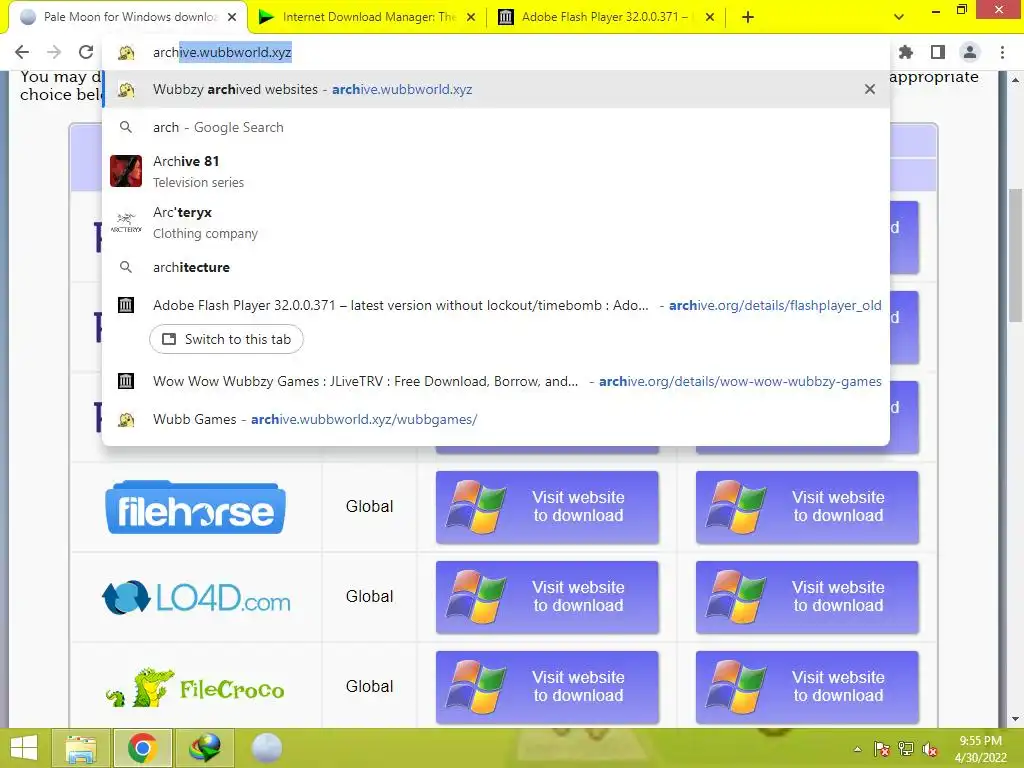Viewport: 1024px width, 768px height.
Task: Open the Windows Start button
Action: 24,748
